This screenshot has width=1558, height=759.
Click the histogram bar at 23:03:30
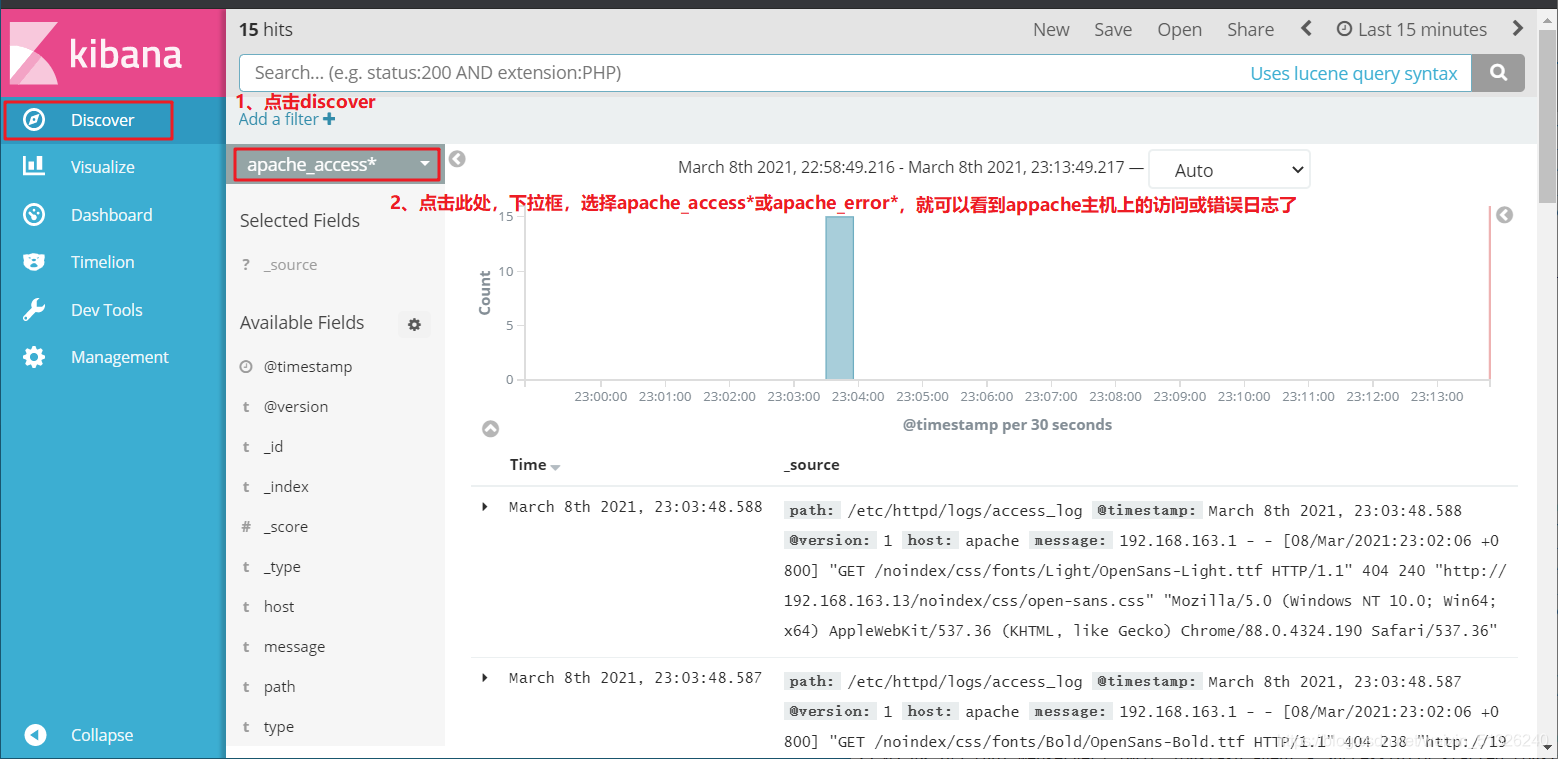point(839,298)
